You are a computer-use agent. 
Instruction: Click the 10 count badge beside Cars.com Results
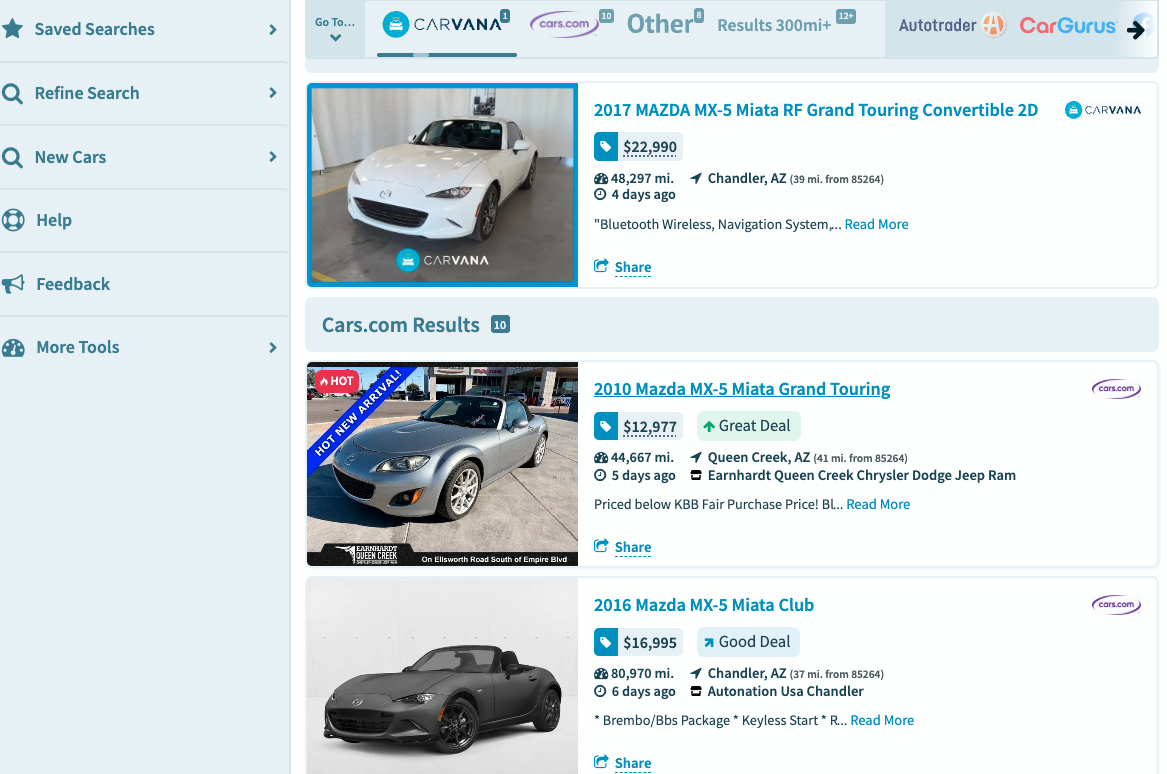coord(500,324)
